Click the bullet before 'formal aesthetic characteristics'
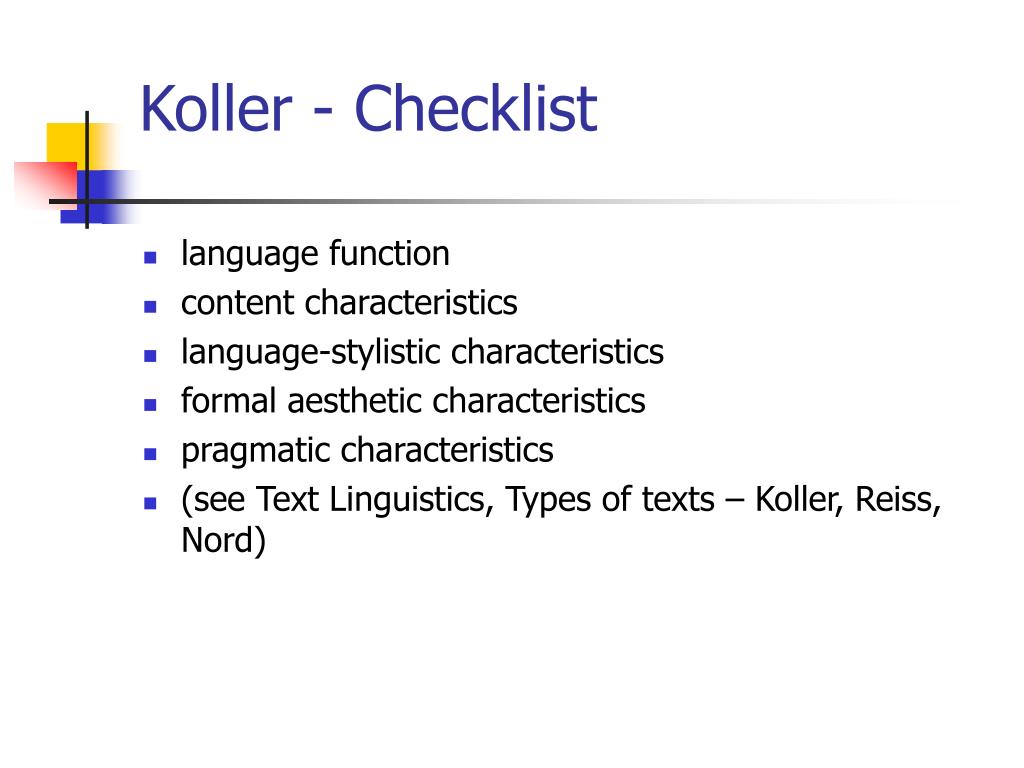The width and height of the screenshot is (1024, 768). click(x=150, y=405)
